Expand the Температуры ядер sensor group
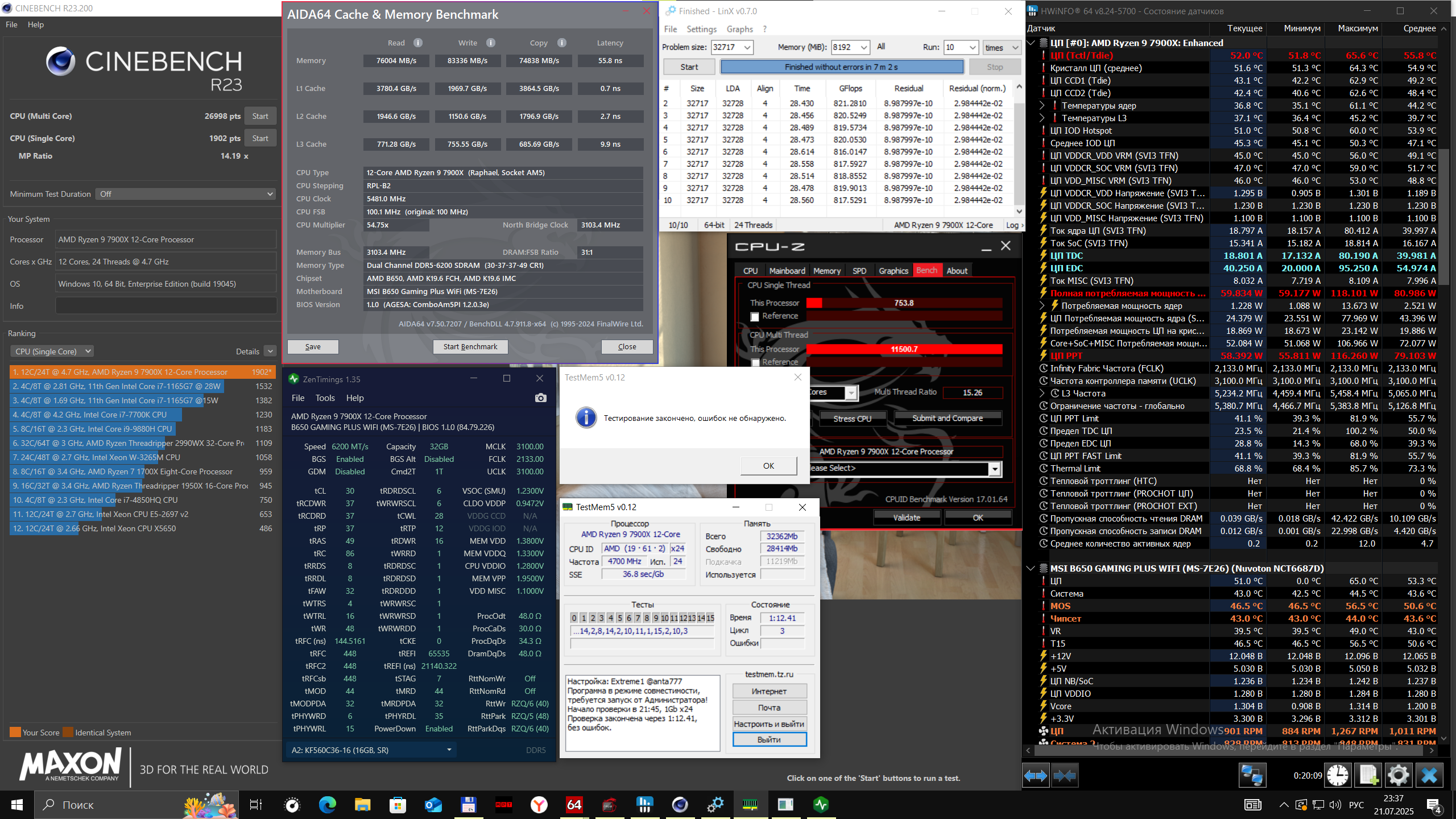Screen dimensions: 1456x819 [x=1041, y=105]
